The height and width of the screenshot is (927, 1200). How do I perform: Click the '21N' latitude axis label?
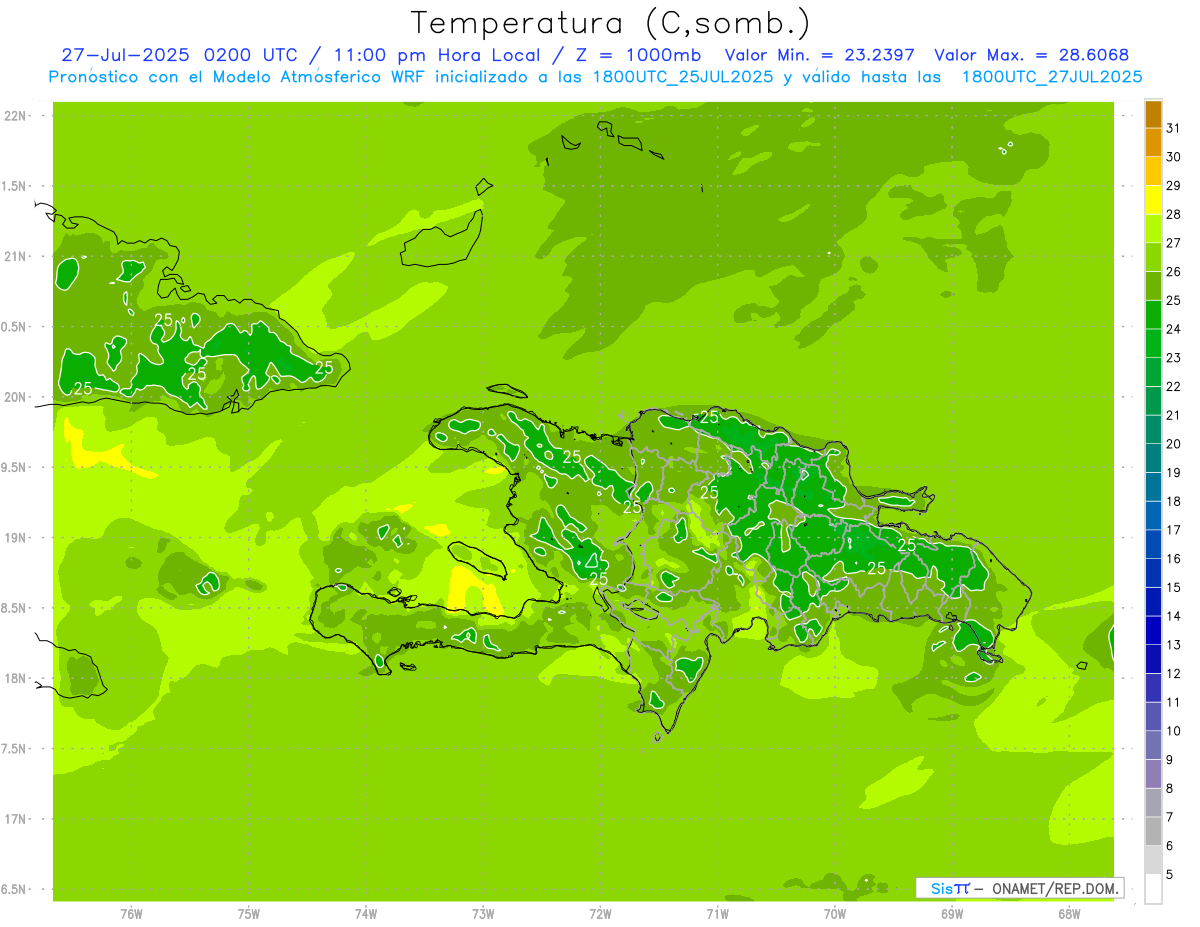point(15,257)
